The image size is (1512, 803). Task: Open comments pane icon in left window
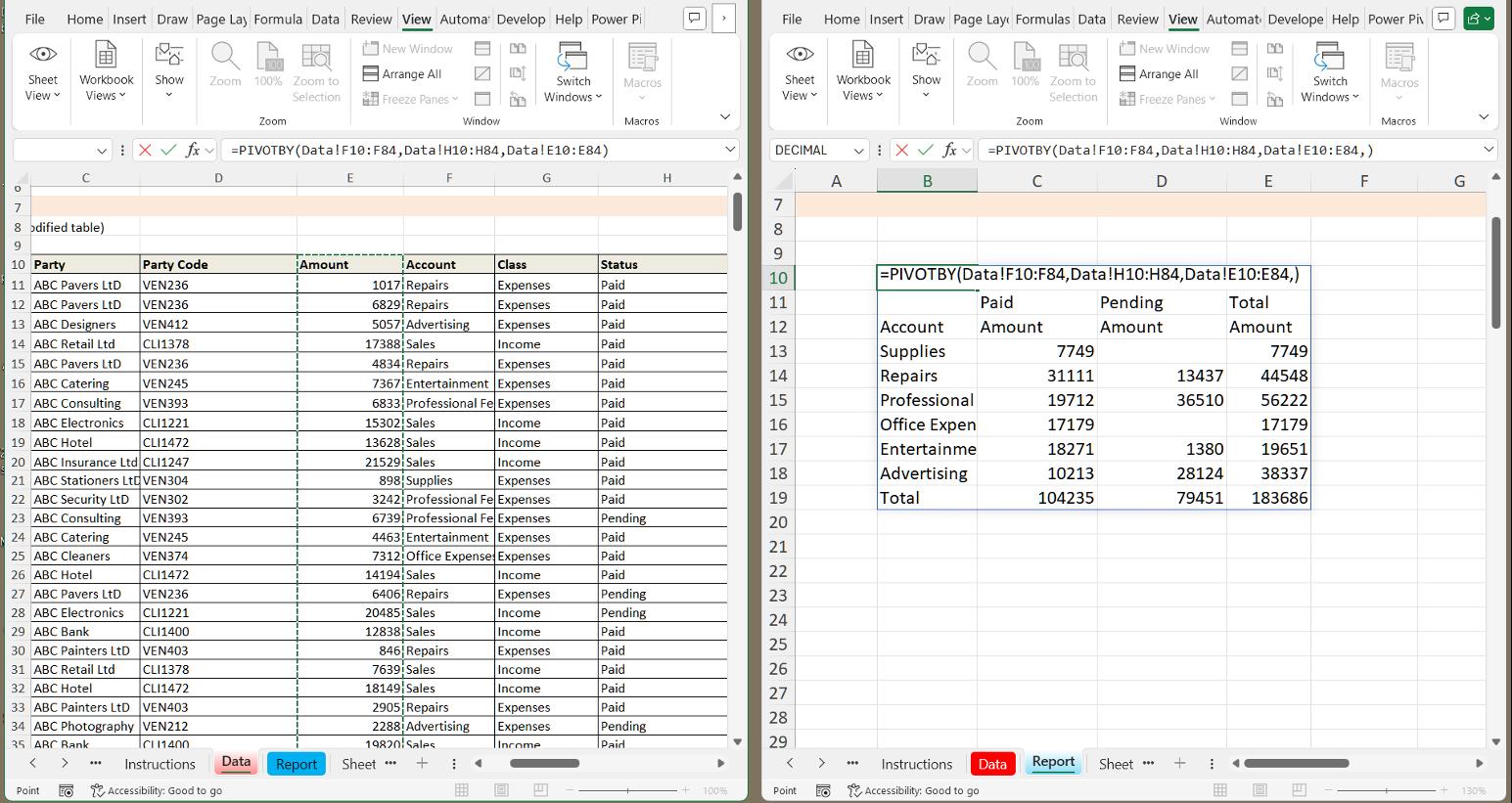(694, 19)
